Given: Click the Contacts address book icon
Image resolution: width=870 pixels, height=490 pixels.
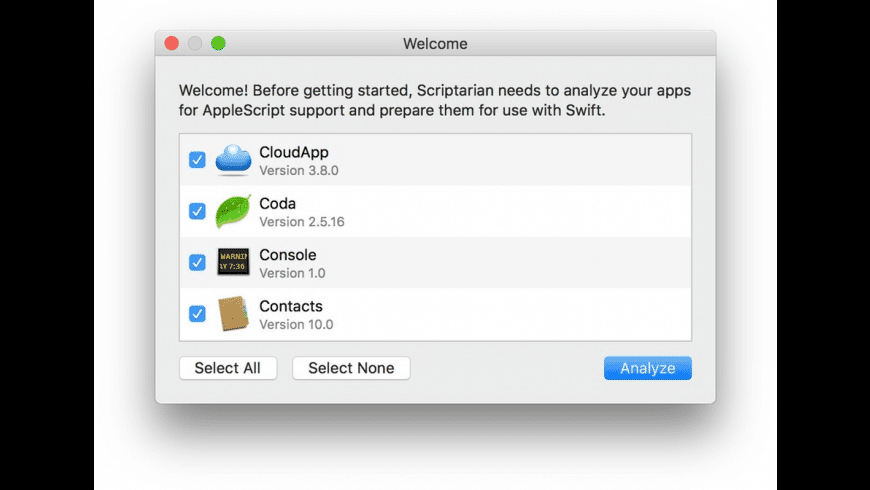Looking at the screenshot, I should (x=233, y=313).
